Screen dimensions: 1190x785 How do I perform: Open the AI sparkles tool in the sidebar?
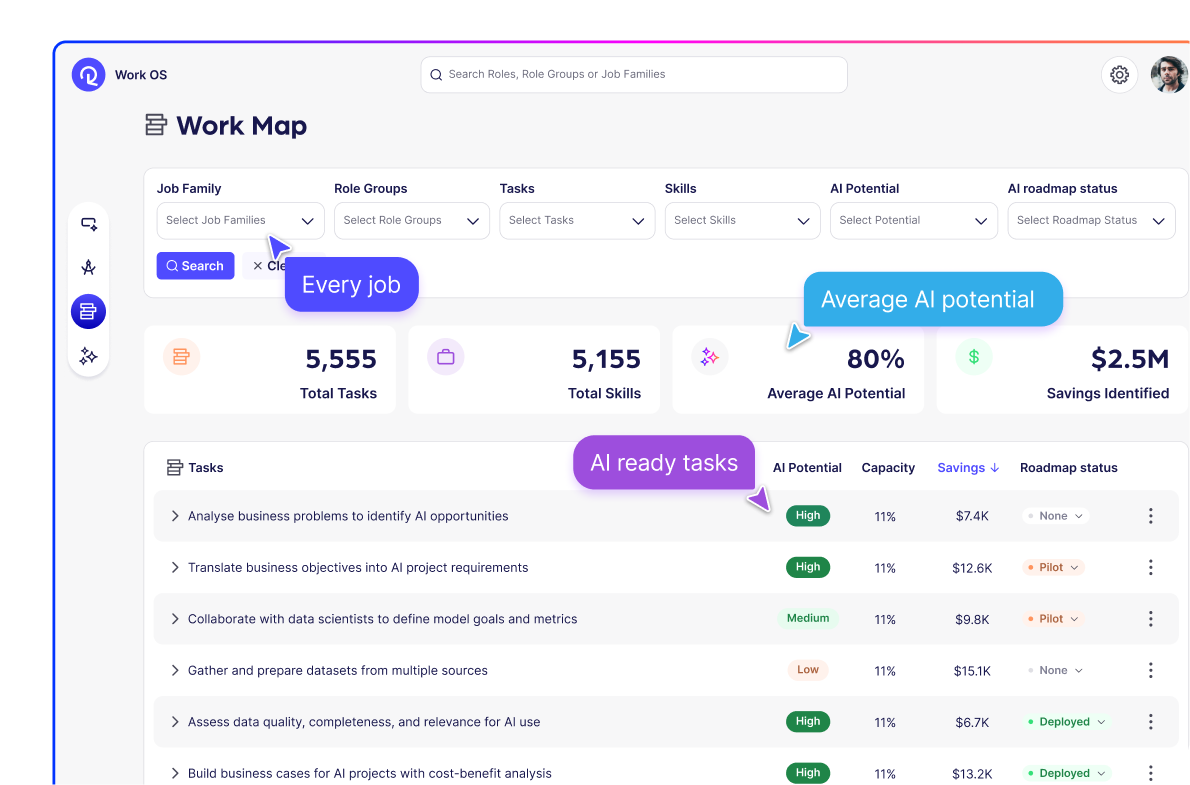(88, 356)
